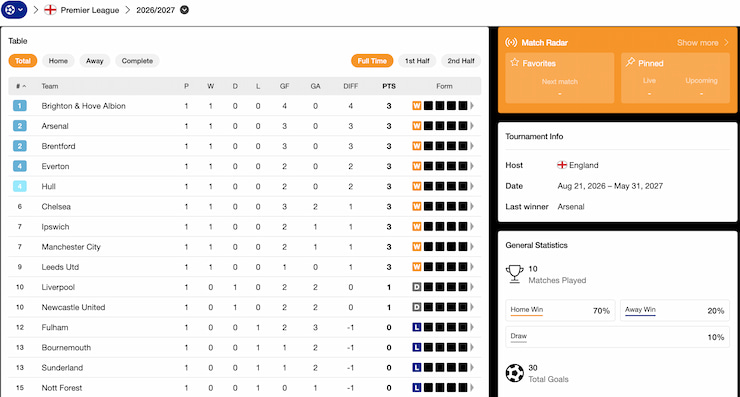Click Hull's W form badge
The height and width of the screenshot is (397, 740).
(417, 186)
